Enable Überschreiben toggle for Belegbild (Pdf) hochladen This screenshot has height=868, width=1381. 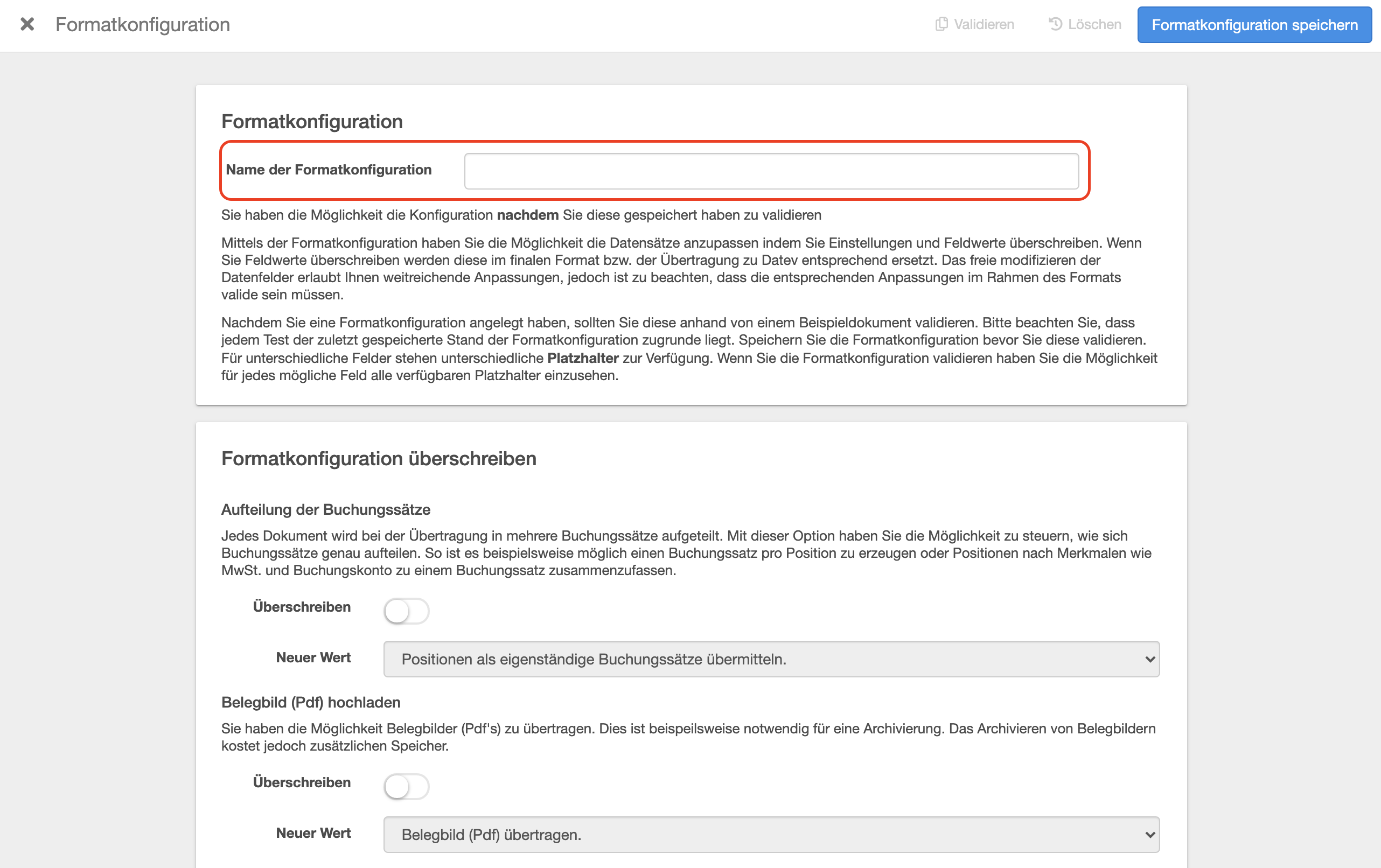(406, 786)
